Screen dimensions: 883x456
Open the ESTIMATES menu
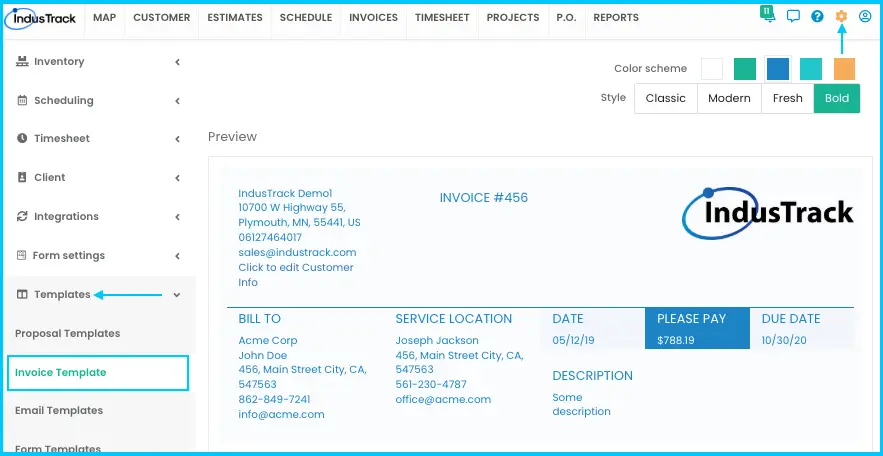pos(235,18)
